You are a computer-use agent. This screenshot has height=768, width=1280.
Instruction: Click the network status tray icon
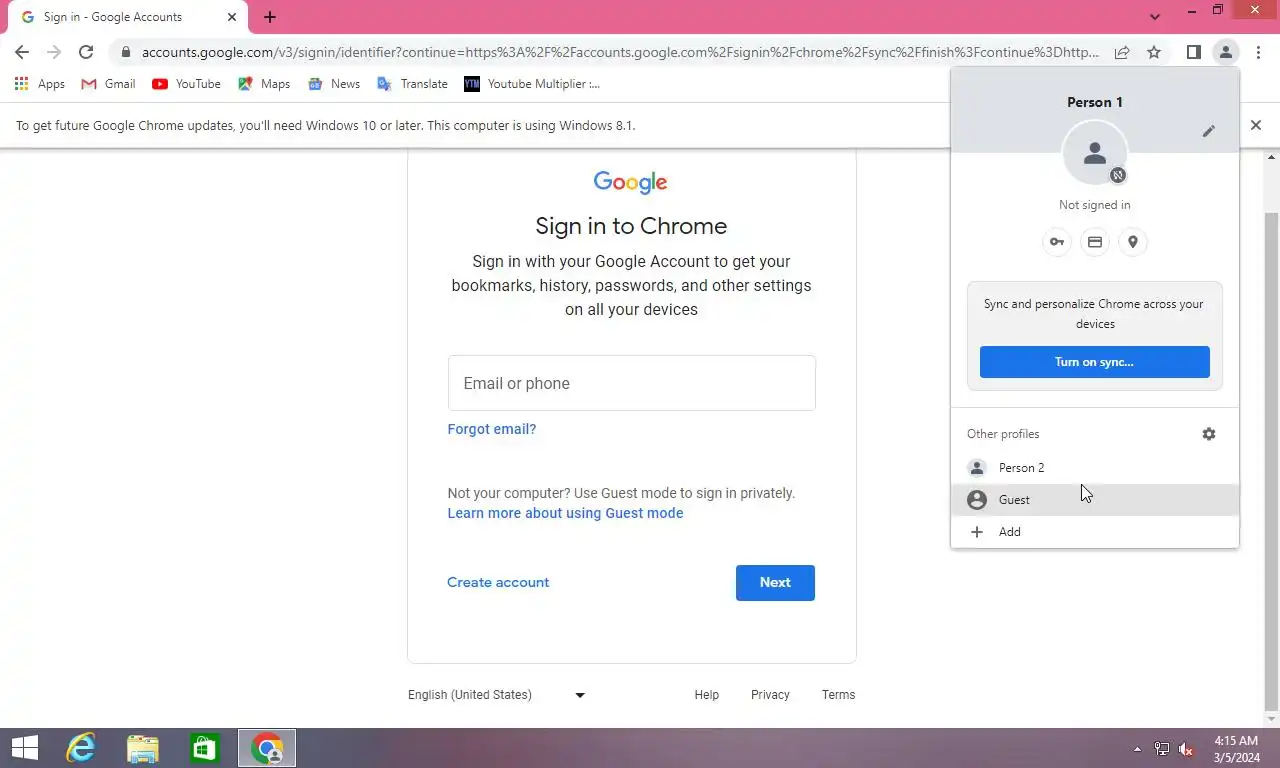[x=1162, y=749]
